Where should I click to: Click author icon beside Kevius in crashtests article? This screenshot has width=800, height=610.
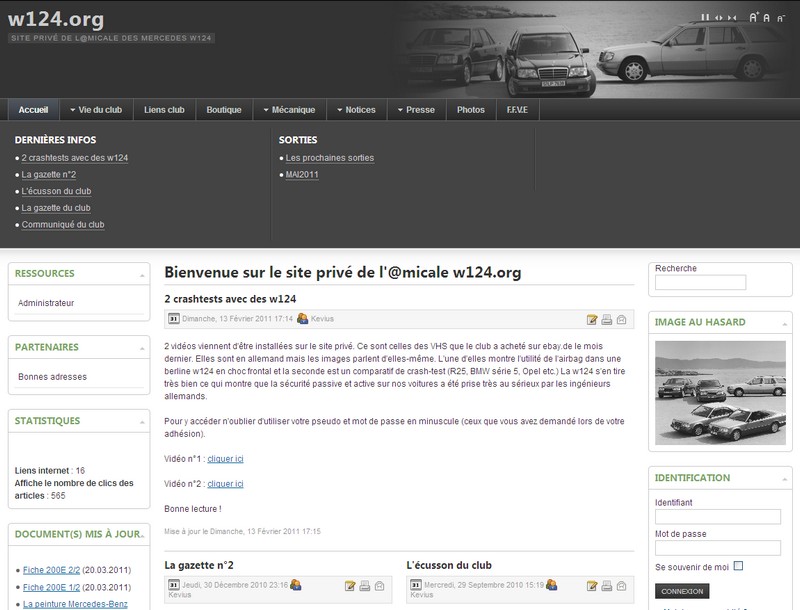(303, 319)
